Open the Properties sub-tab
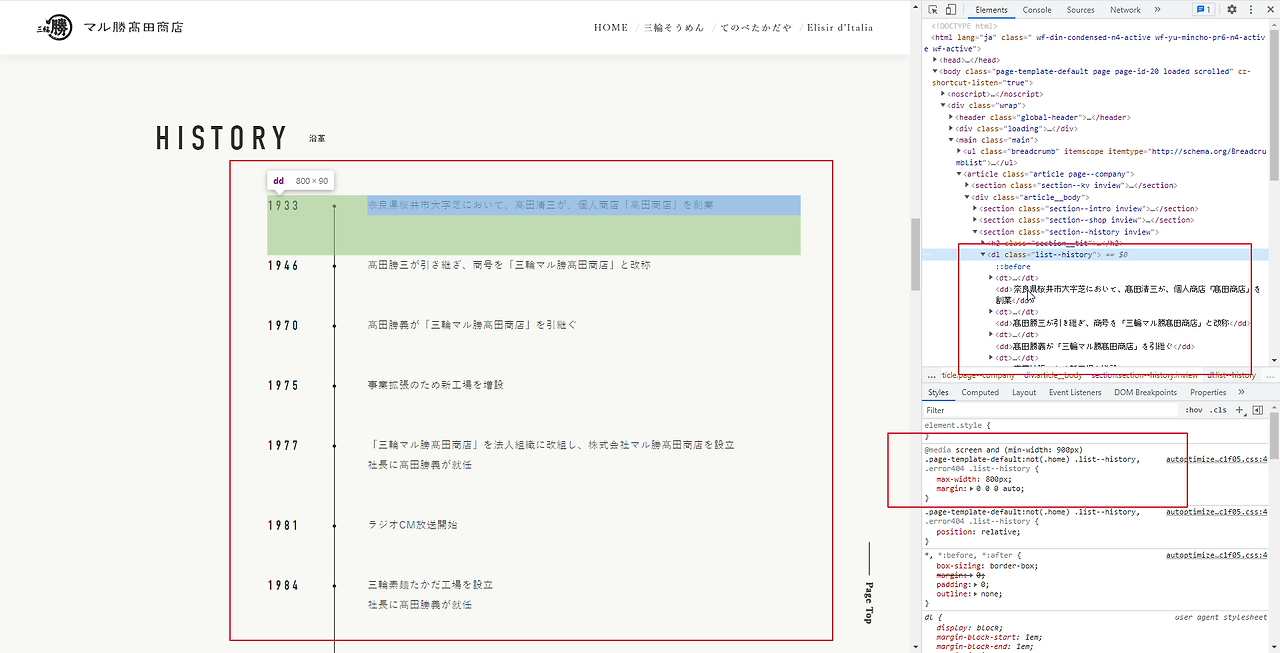1280x653 pixels. click(x=1208, y=392)
